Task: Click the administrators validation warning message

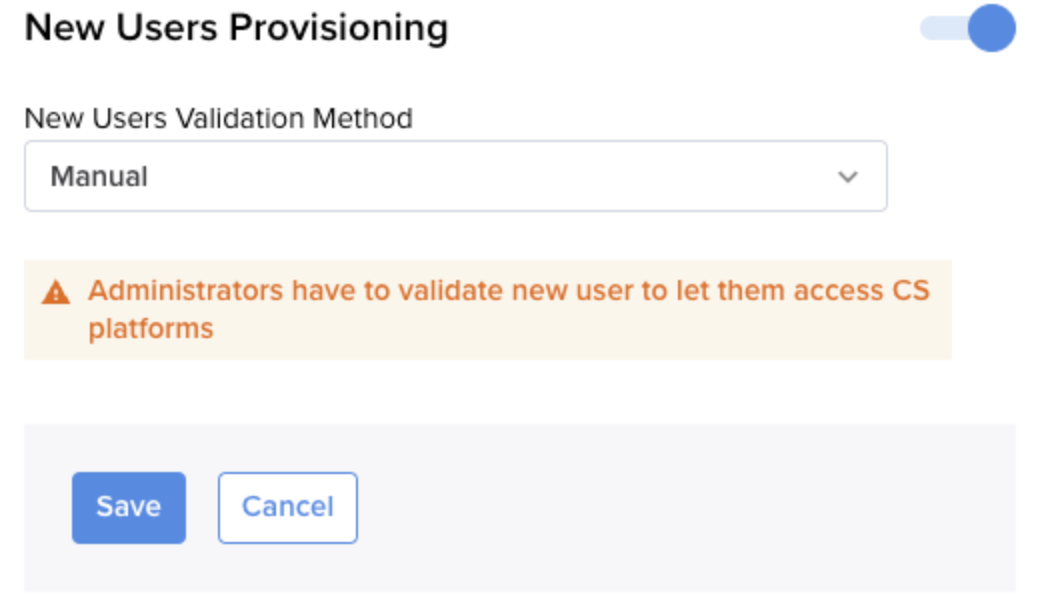Action: 508,310
